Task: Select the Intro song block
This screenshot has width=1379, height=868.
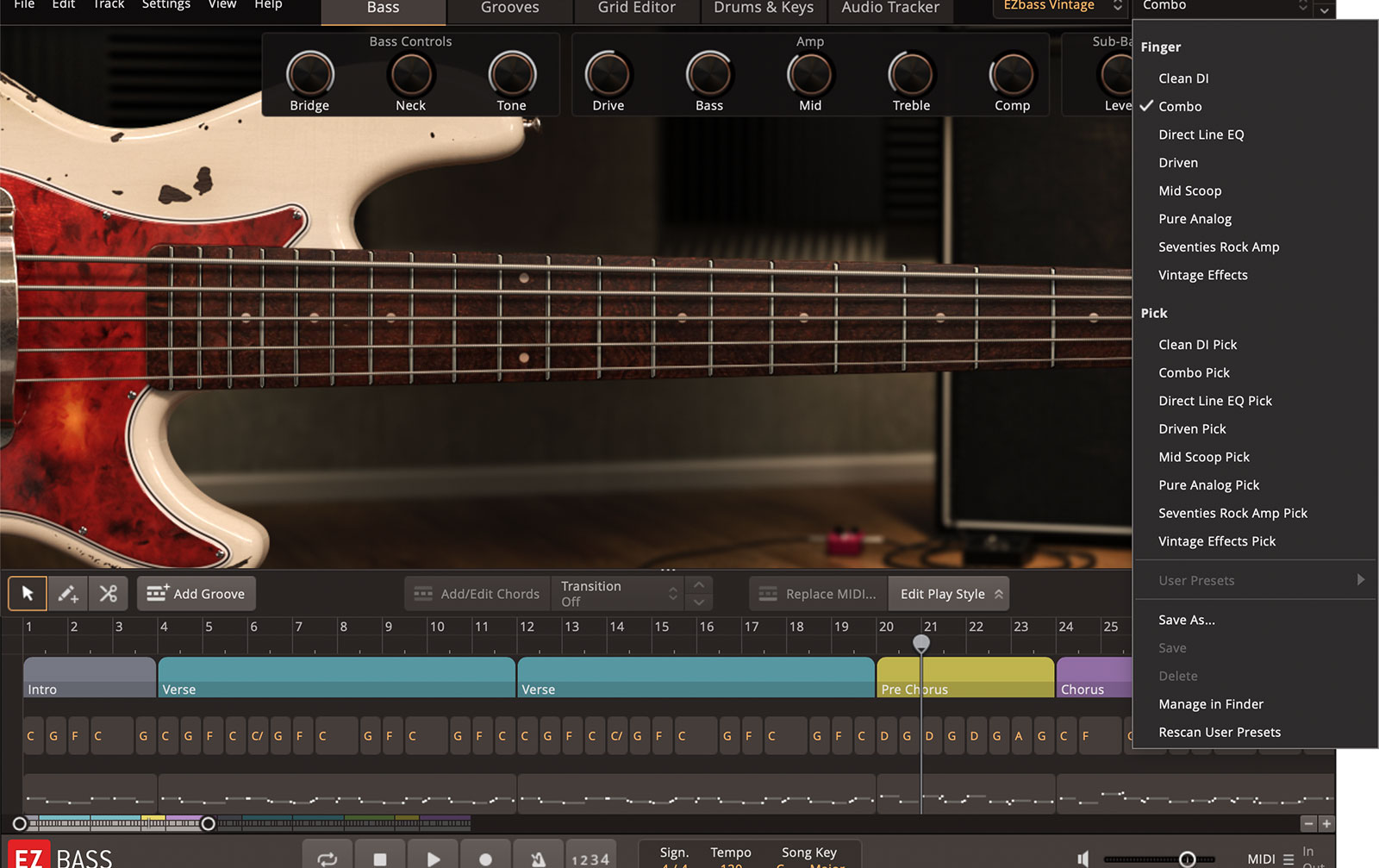Action: point(90,678)
